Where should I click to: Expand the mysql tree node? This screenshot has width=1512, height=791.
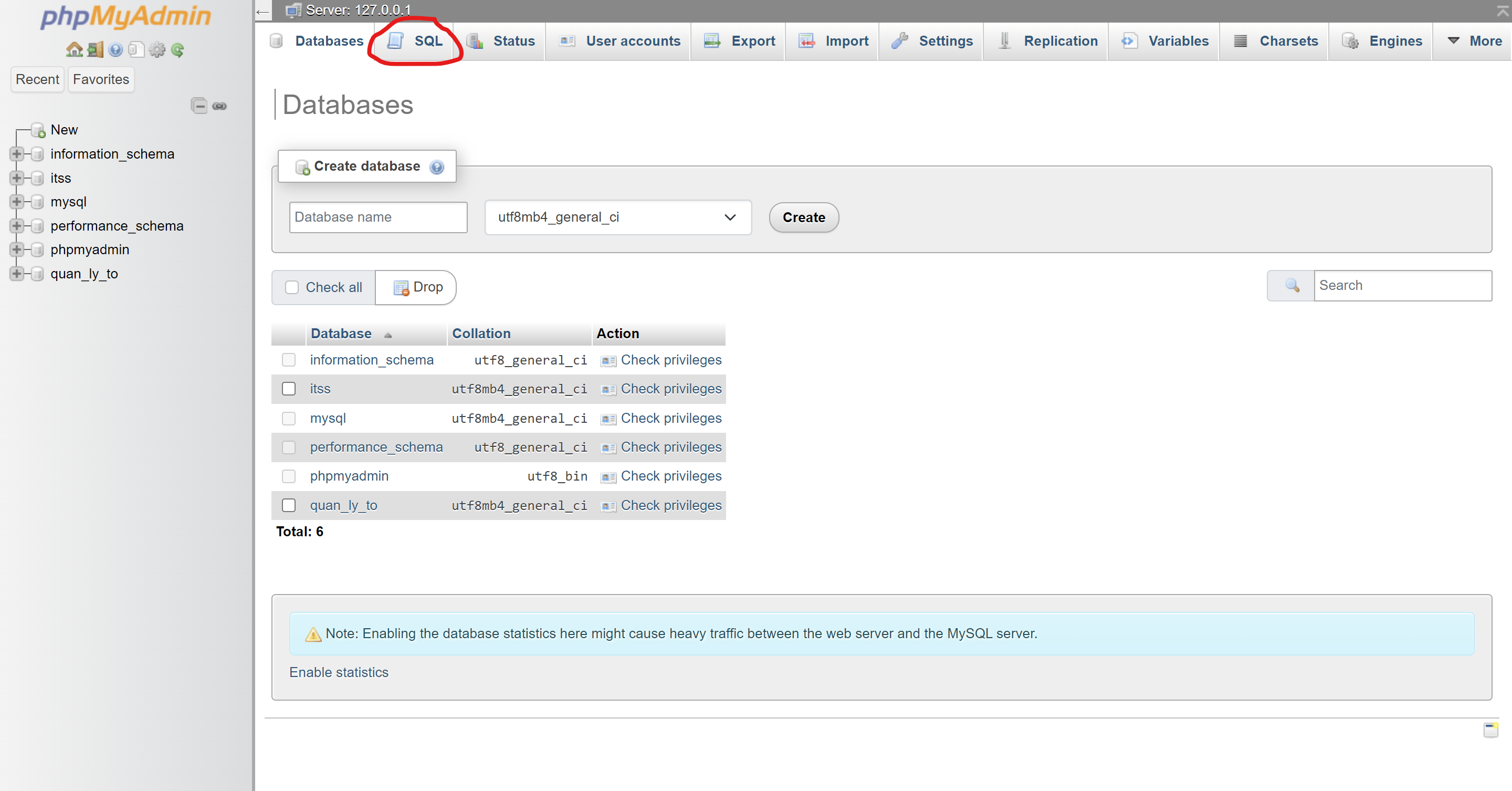tap(16, 202)
